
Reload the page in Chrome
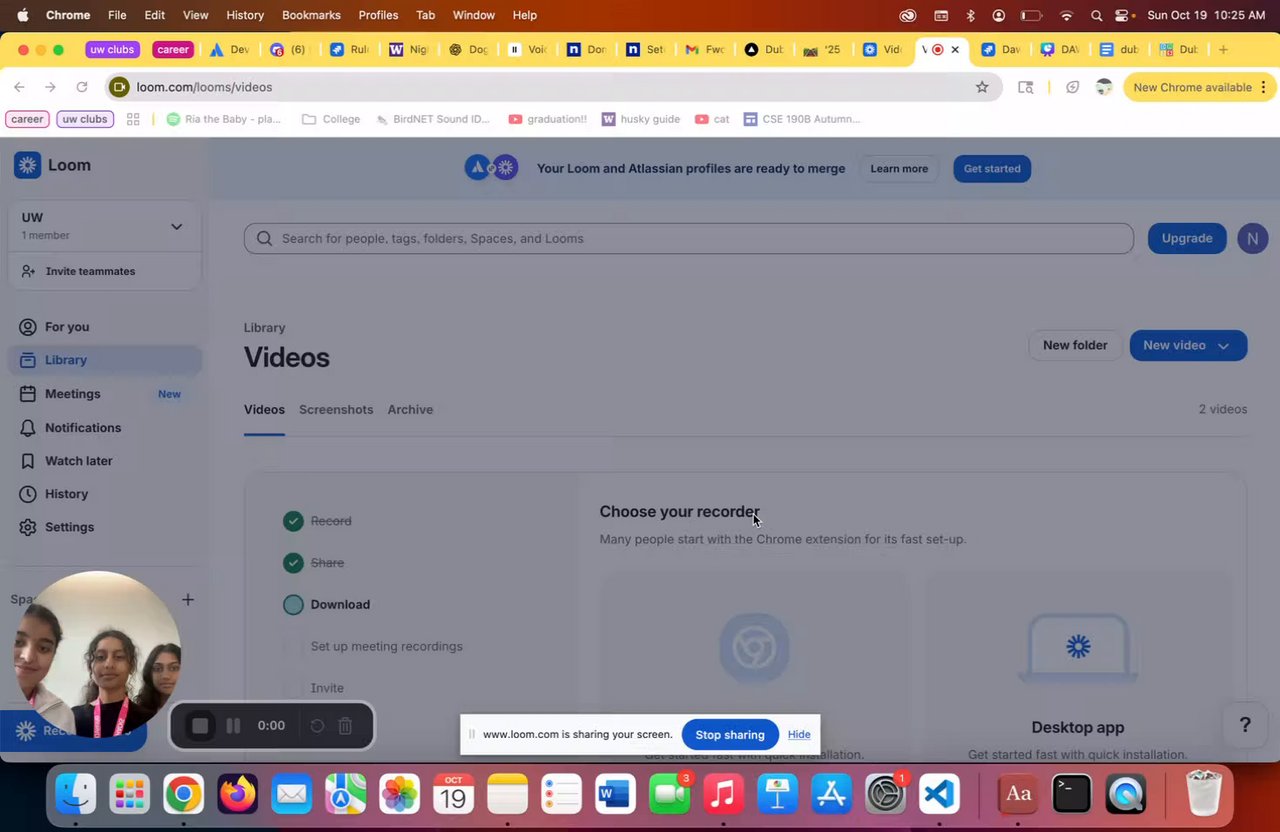(x=82, y=87)
